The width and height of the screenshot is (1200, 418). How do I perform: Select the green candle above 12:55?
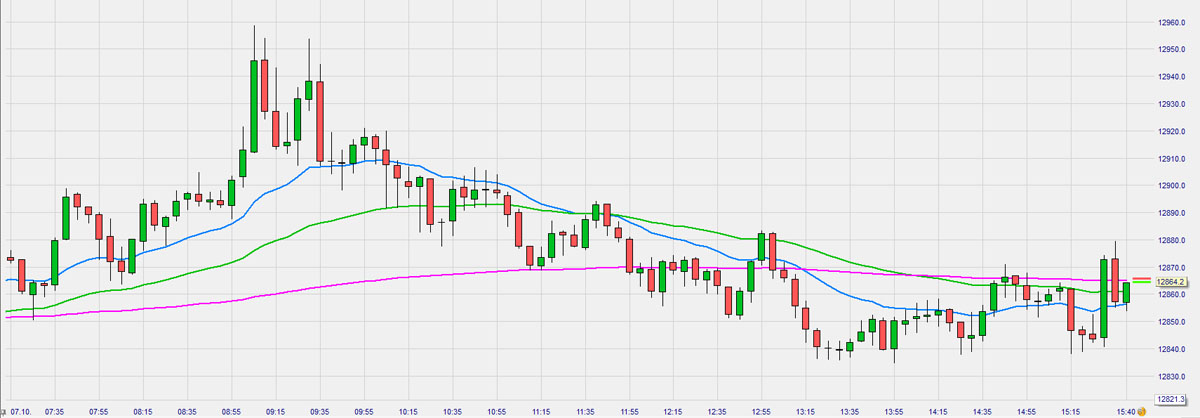pos(762,249)
